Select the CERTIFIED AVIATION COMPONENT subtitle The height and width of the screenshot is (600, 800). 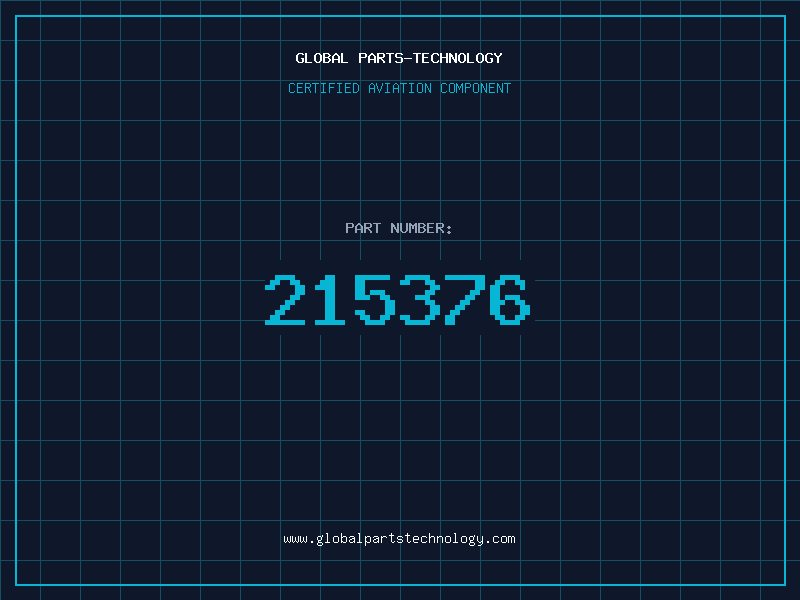[399, 88]
